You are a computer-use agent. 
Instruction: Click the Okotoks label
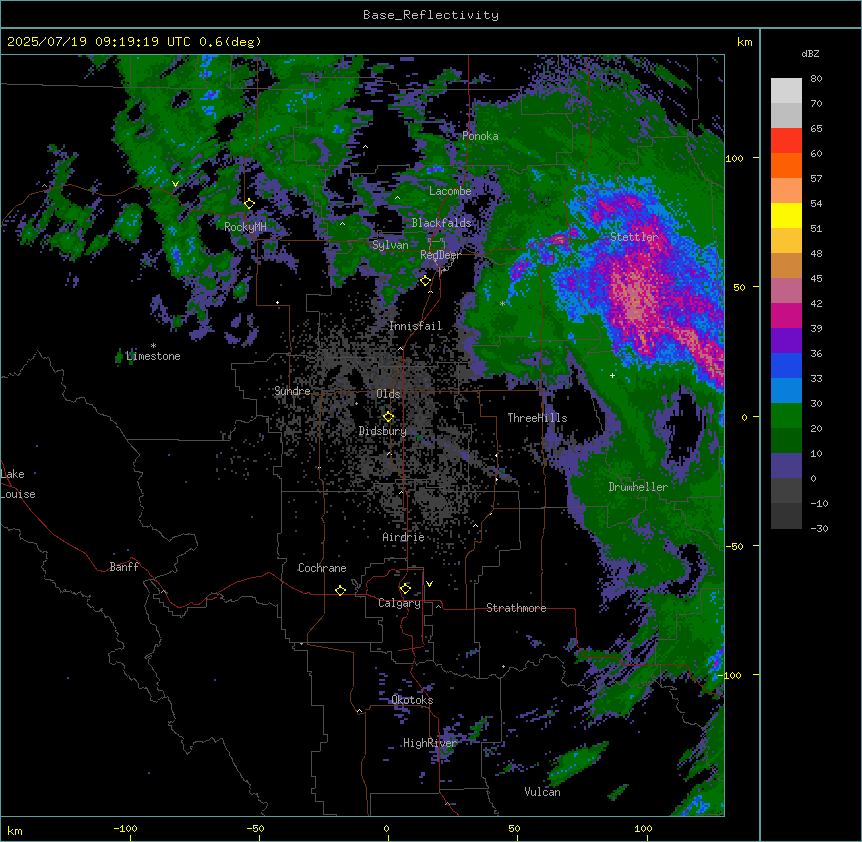coord(412,700)
